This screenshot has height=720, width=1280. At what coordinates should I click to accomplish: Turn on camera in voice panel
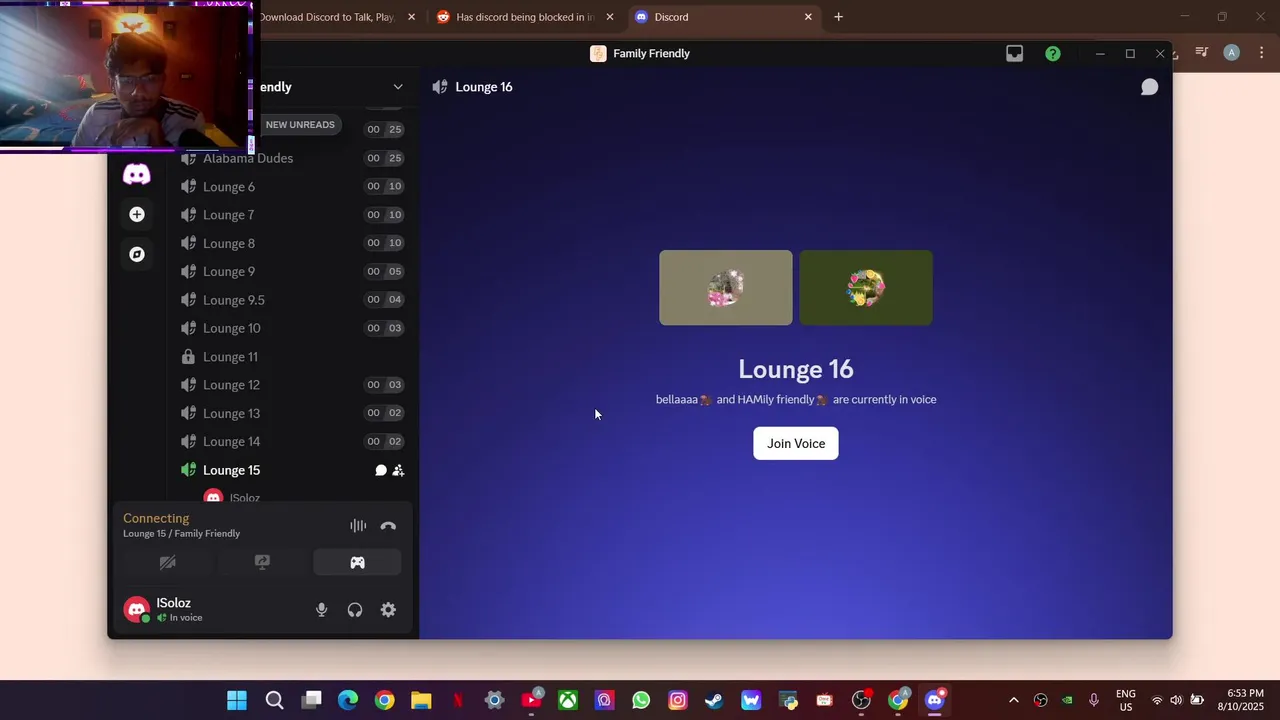pyautogui.click(x=168, y=562)
